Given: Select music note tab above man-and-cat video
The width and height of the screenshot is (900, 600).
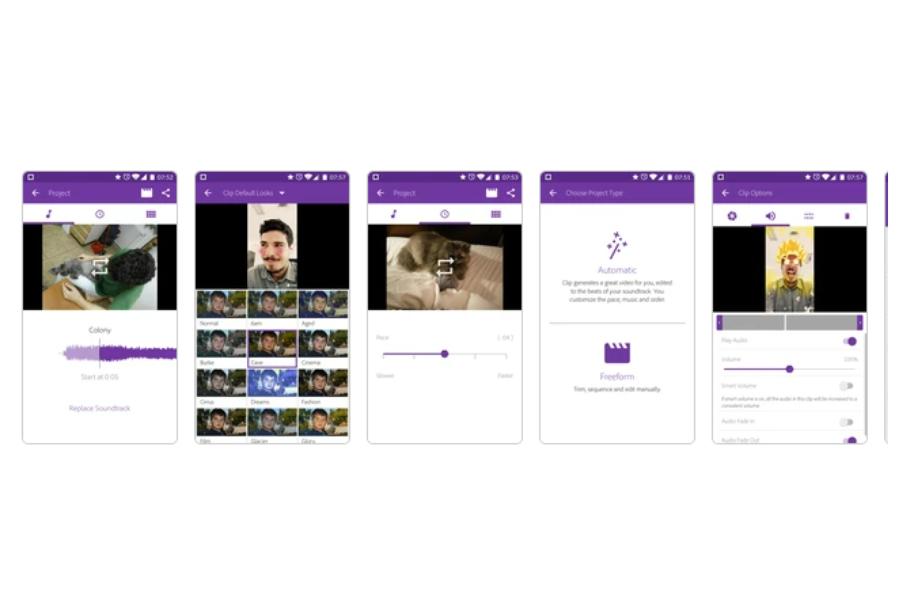Looking at the screenshot, I should click(49, 214).
